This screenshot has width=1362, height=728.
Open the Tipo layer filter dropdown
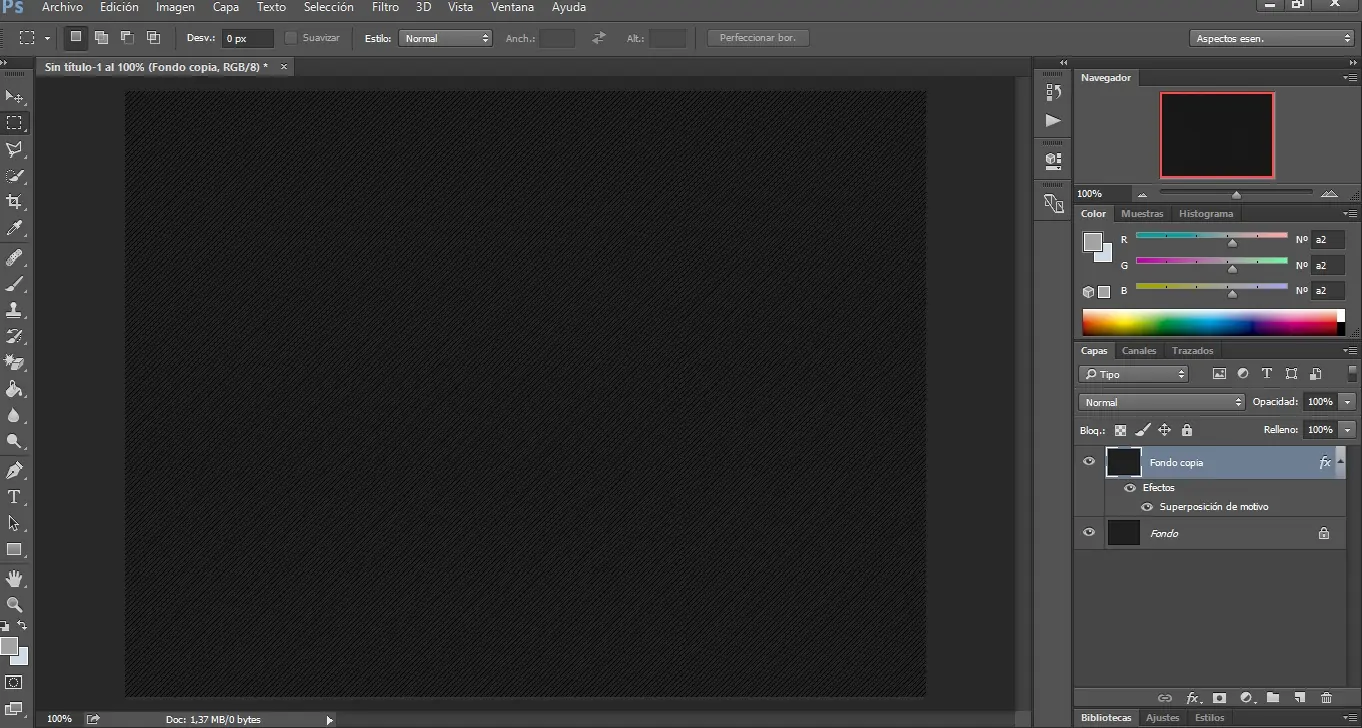[x=1133, y=374]
